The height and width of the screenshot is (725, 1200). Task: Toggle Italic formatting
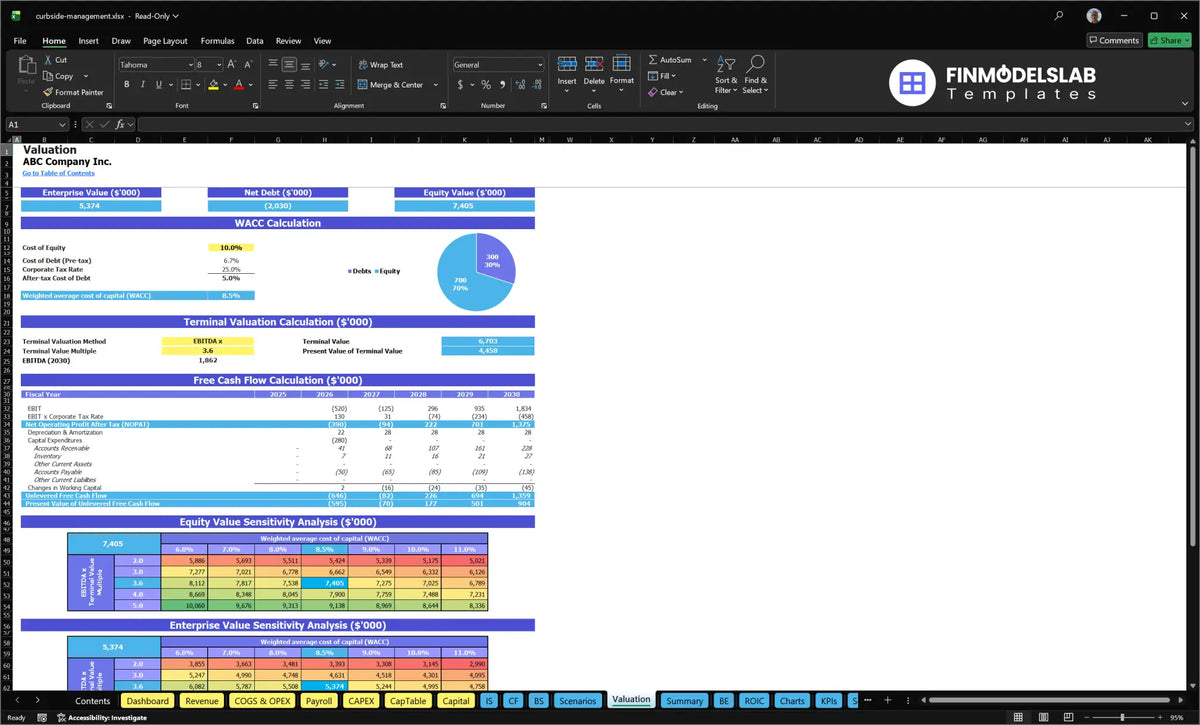pyautogui.click(x=143, y=85)
